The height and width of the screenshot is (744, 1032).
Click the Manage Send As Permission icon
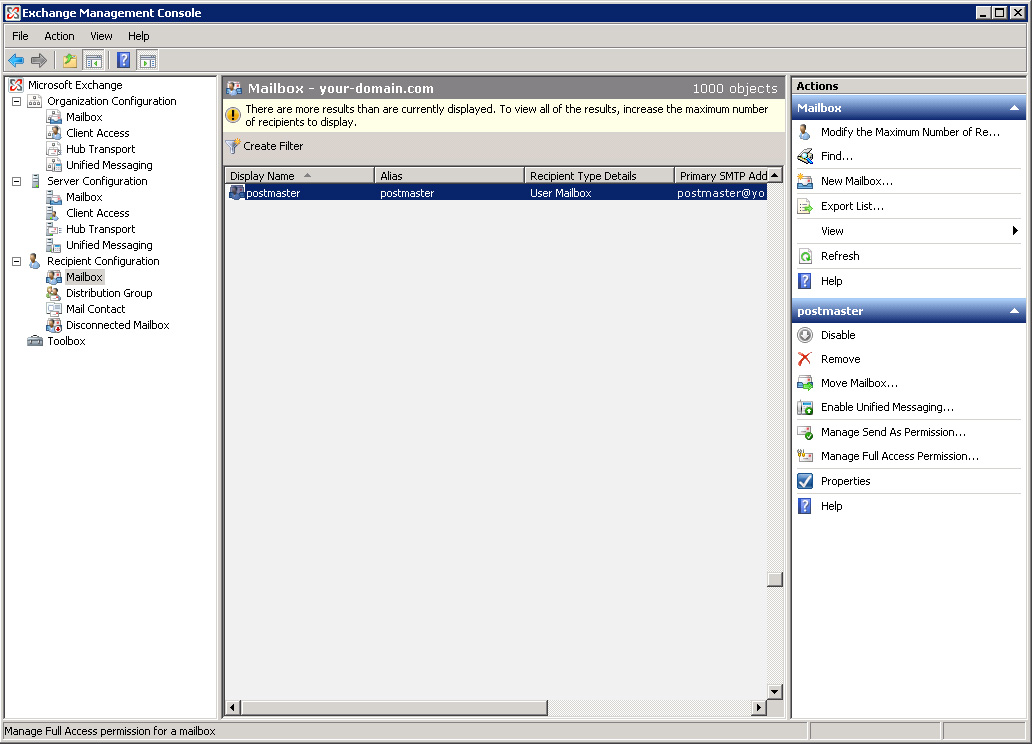point(805,433)
